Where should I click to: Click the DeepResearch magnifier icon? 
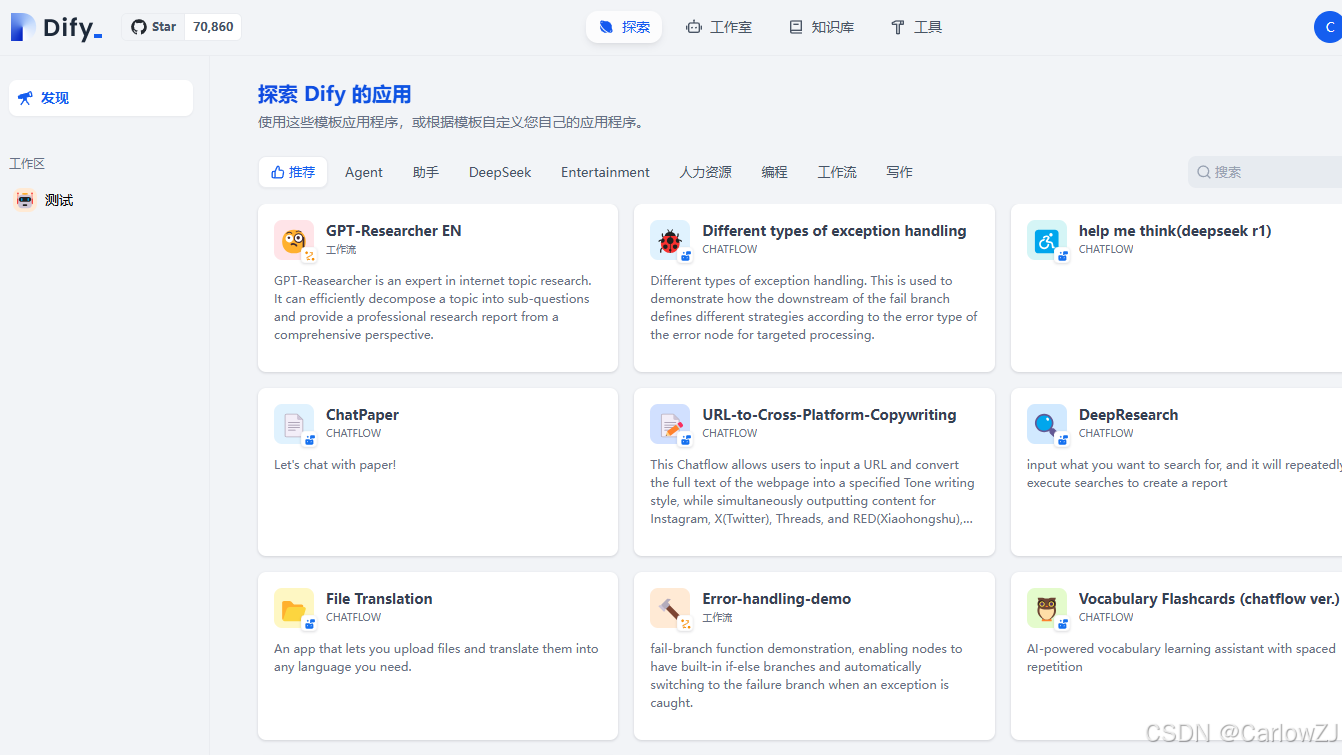pyautogui.click(x=1047, y=424)
